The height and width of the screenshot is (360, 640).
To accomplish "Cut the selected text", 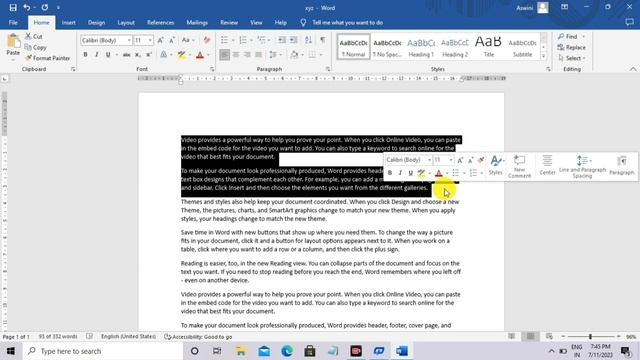I will pyautogui.click(x=34, y=36).
